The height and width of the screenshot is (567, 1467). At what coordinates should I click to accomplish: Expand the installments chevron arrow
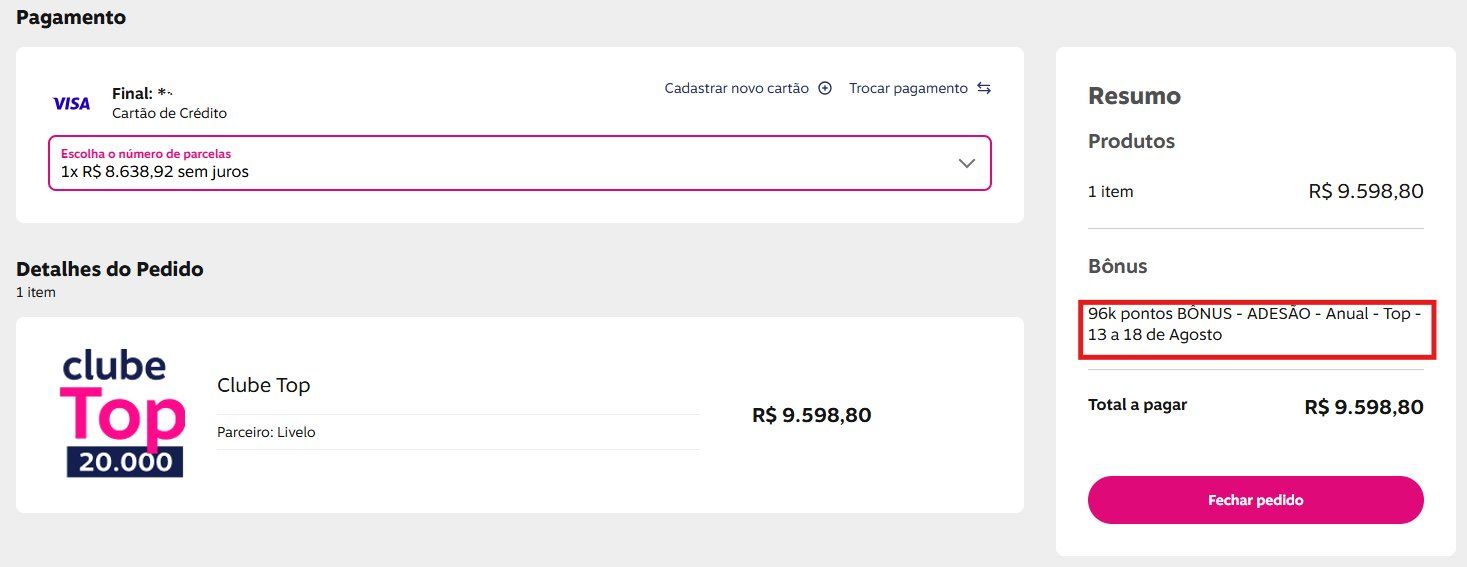tap(966, 163)
